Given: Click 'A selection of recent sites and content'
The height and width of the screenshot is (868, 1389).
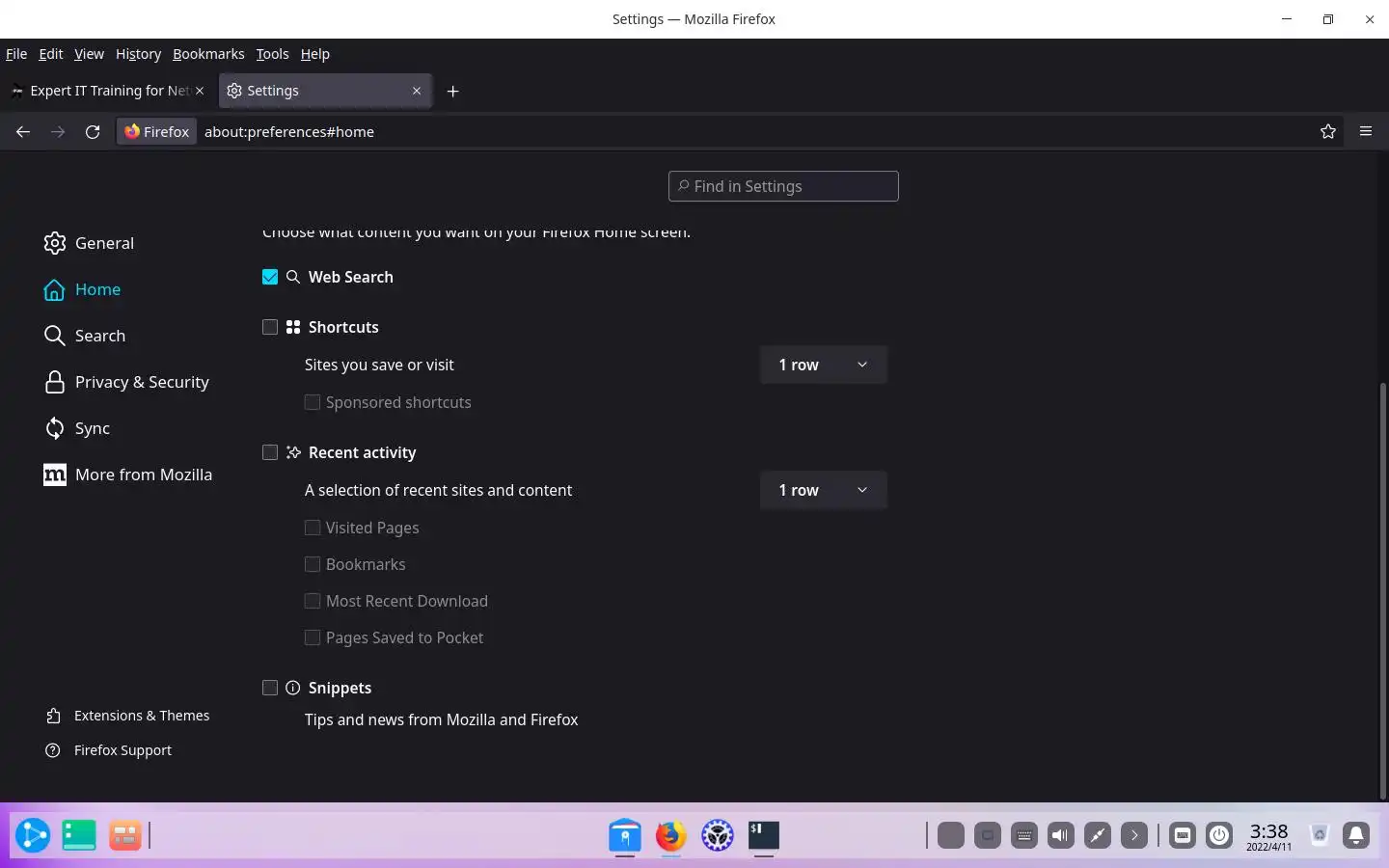Looking at the screenshot, I should pyautogui.click(x=439, y=490).
